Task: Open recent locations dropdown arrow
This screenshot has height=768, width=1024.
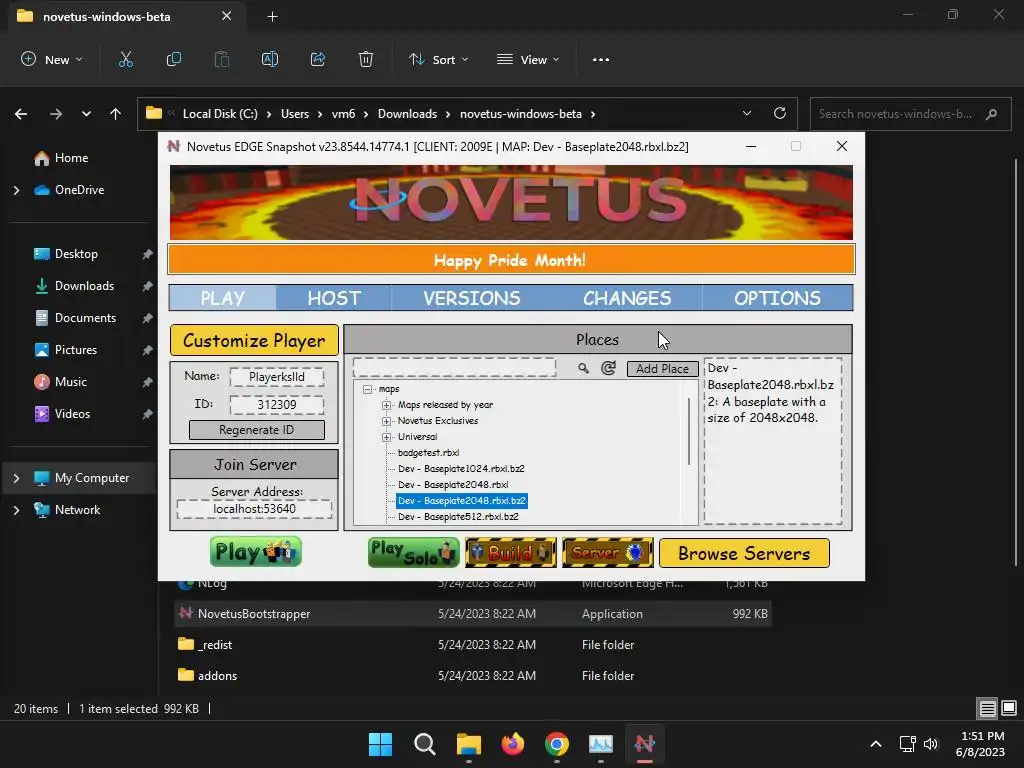Action: [86, 114]
